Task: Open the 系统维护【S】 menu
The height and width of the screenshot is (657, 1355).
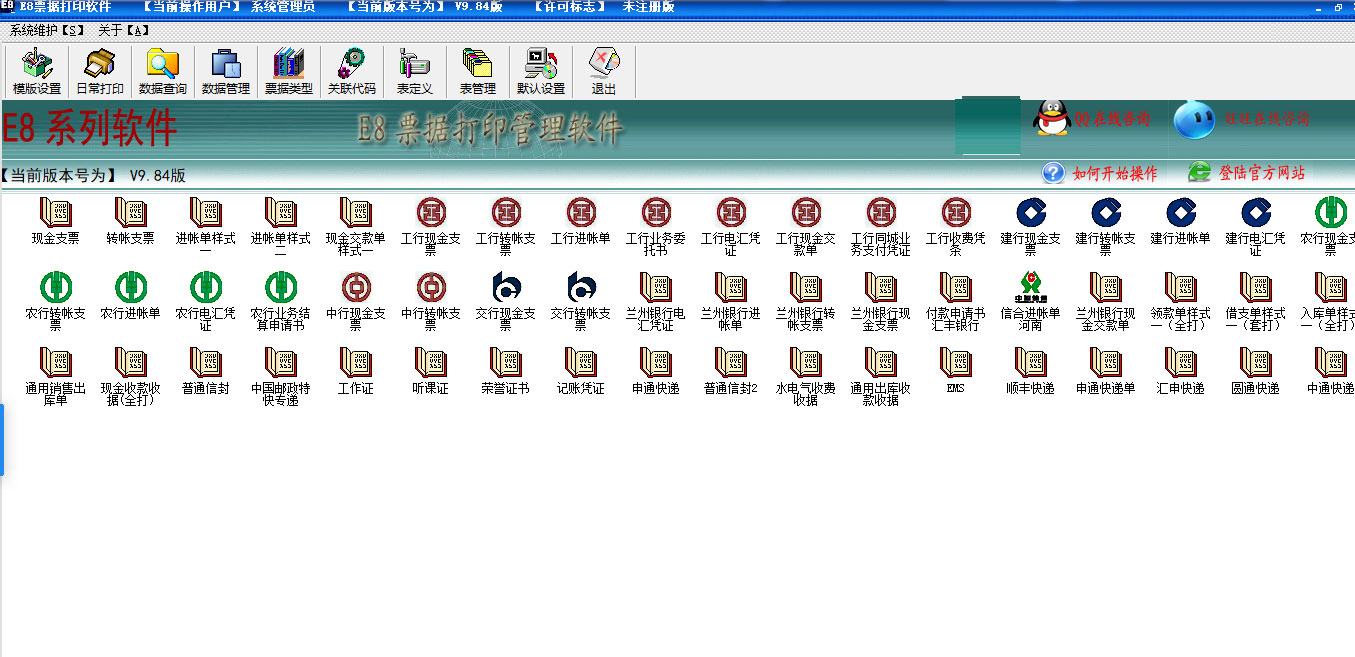Action: 47,30
